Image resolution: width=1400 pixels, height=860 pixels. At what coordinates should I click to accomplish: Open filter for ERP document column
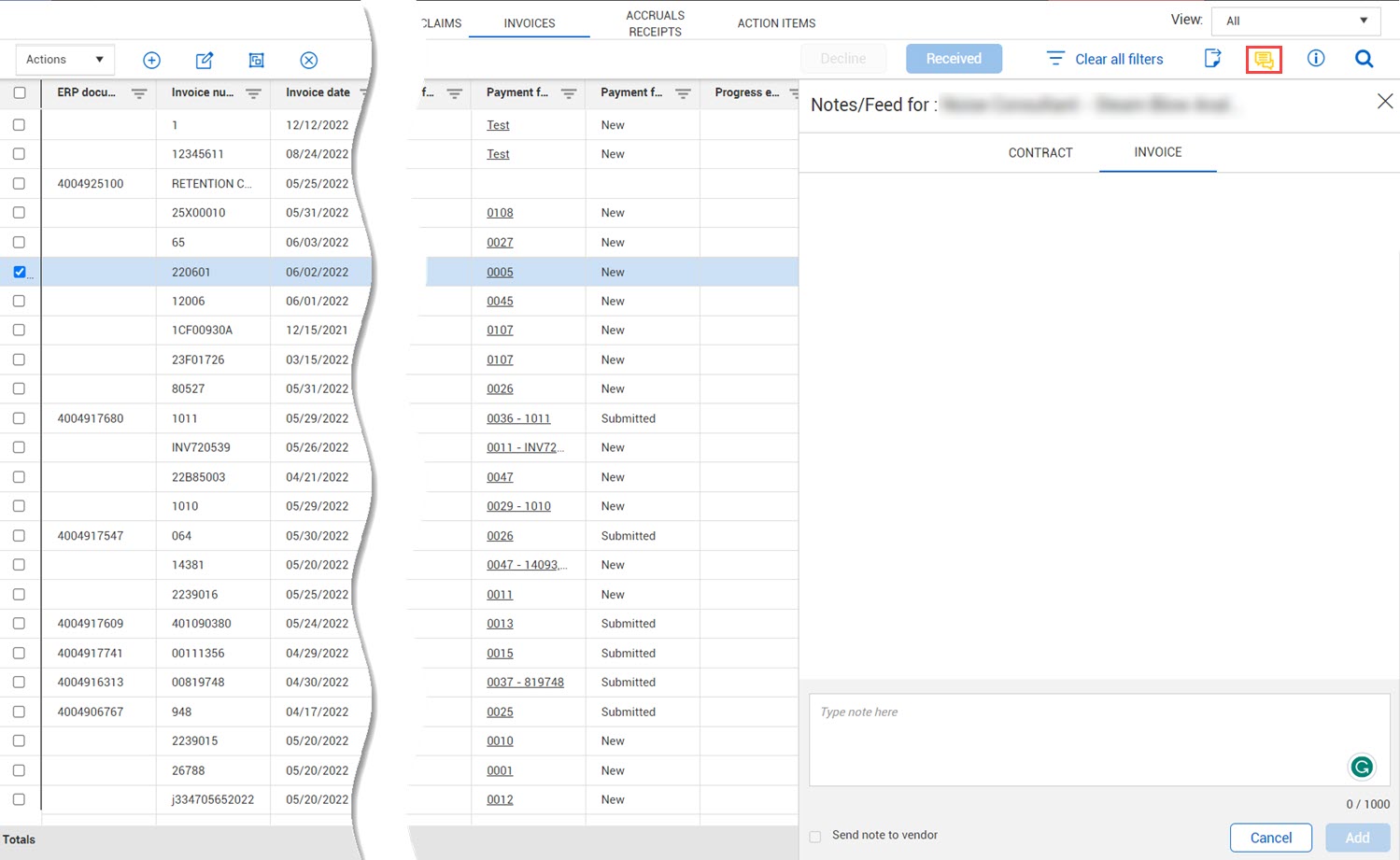point(139,93)
